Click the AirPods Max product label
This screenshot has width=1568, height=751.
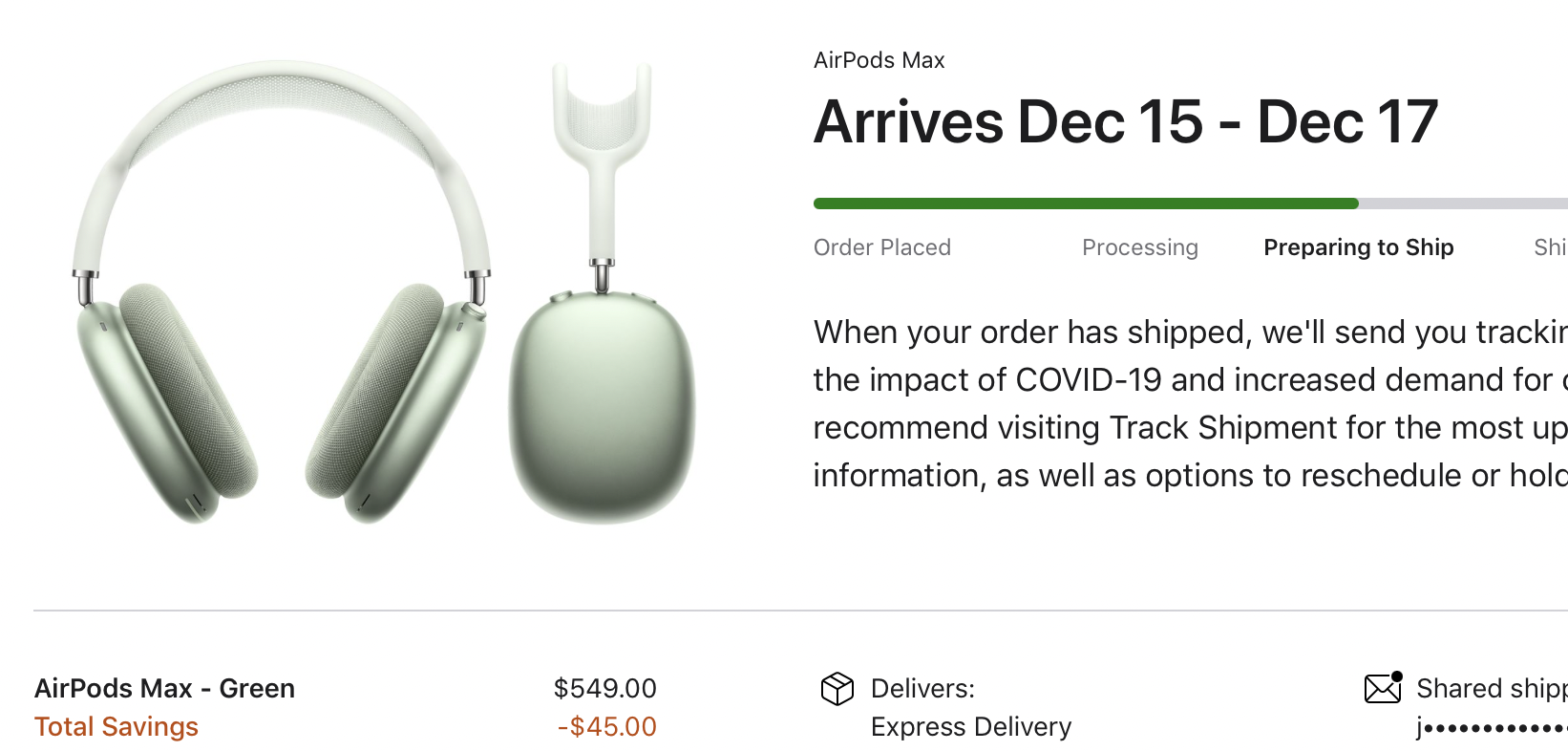pyautogui.click(x=879, y=60)
